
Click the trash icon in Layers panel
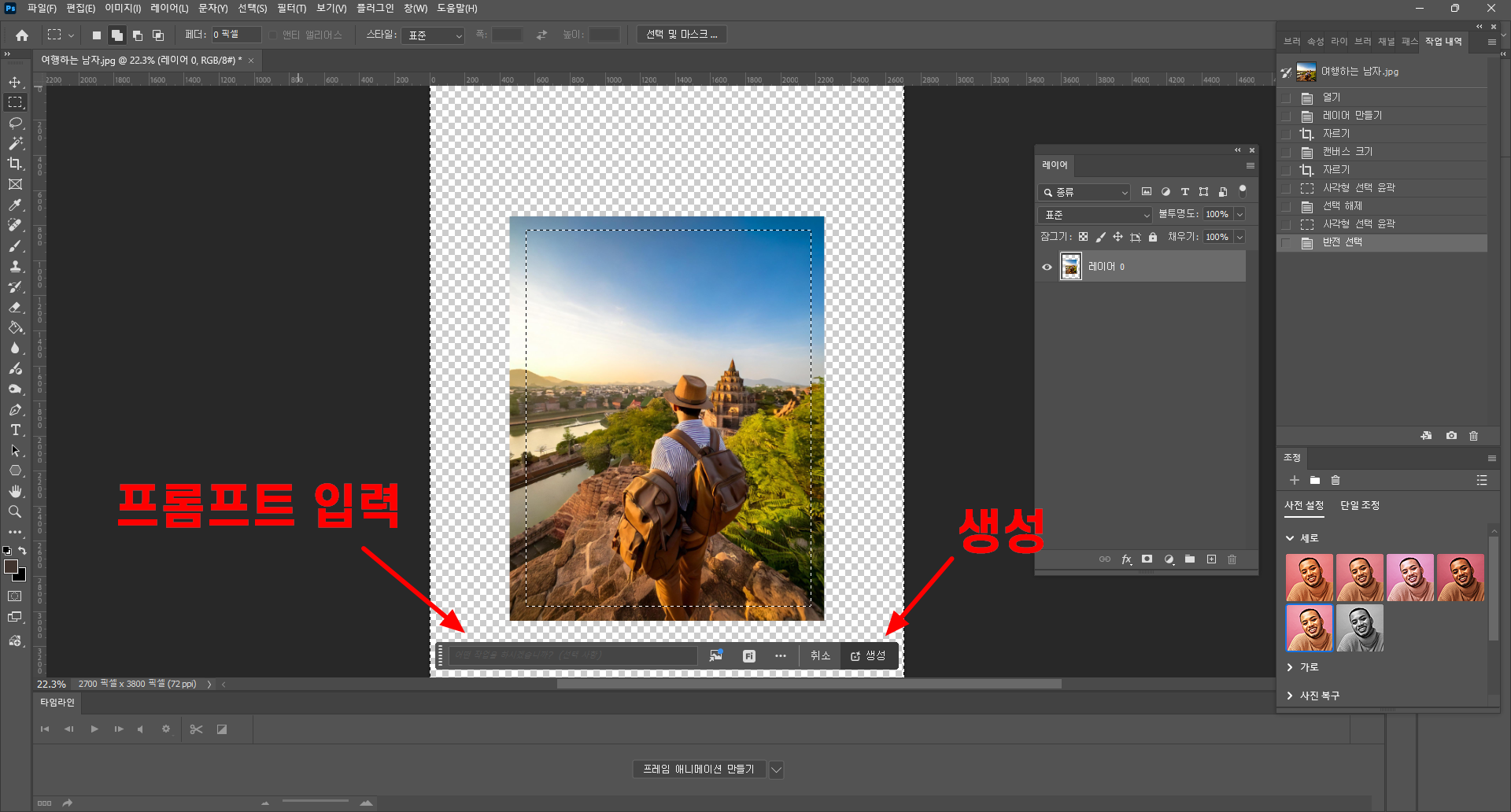[x=1232, y=559]
